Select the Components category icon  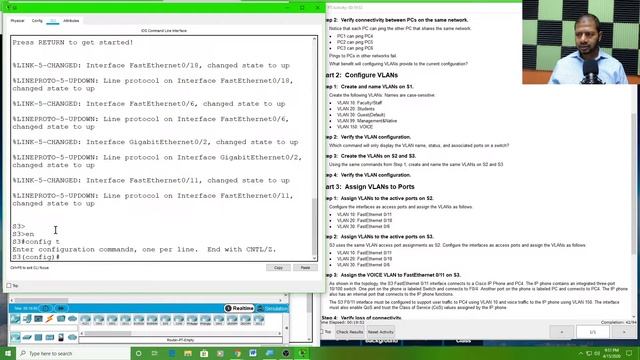(38, 319)
